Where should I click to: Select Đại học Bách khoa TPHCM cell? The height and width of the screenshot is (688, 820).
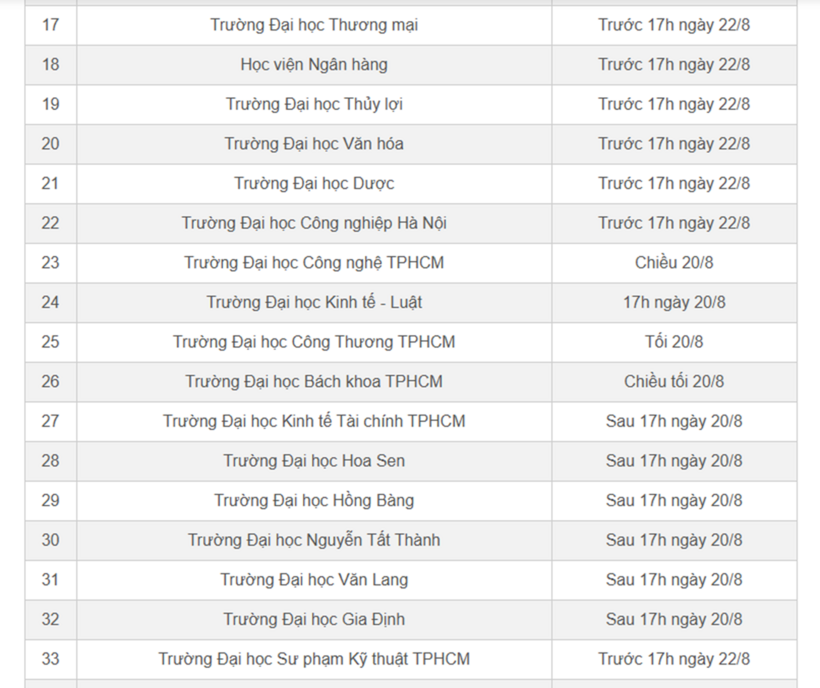(314, 382)
